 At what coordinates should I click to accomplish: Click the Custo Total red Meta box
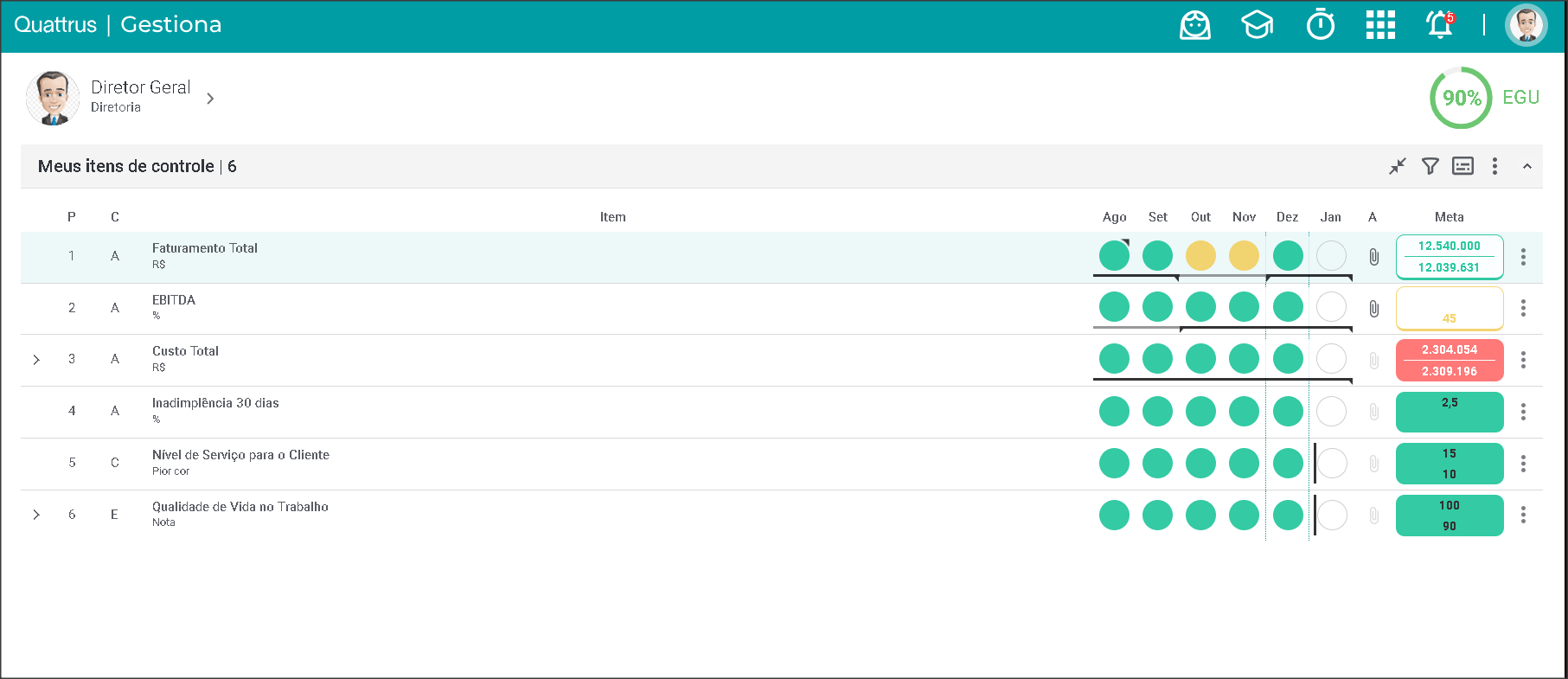(x=1450, y=360)
